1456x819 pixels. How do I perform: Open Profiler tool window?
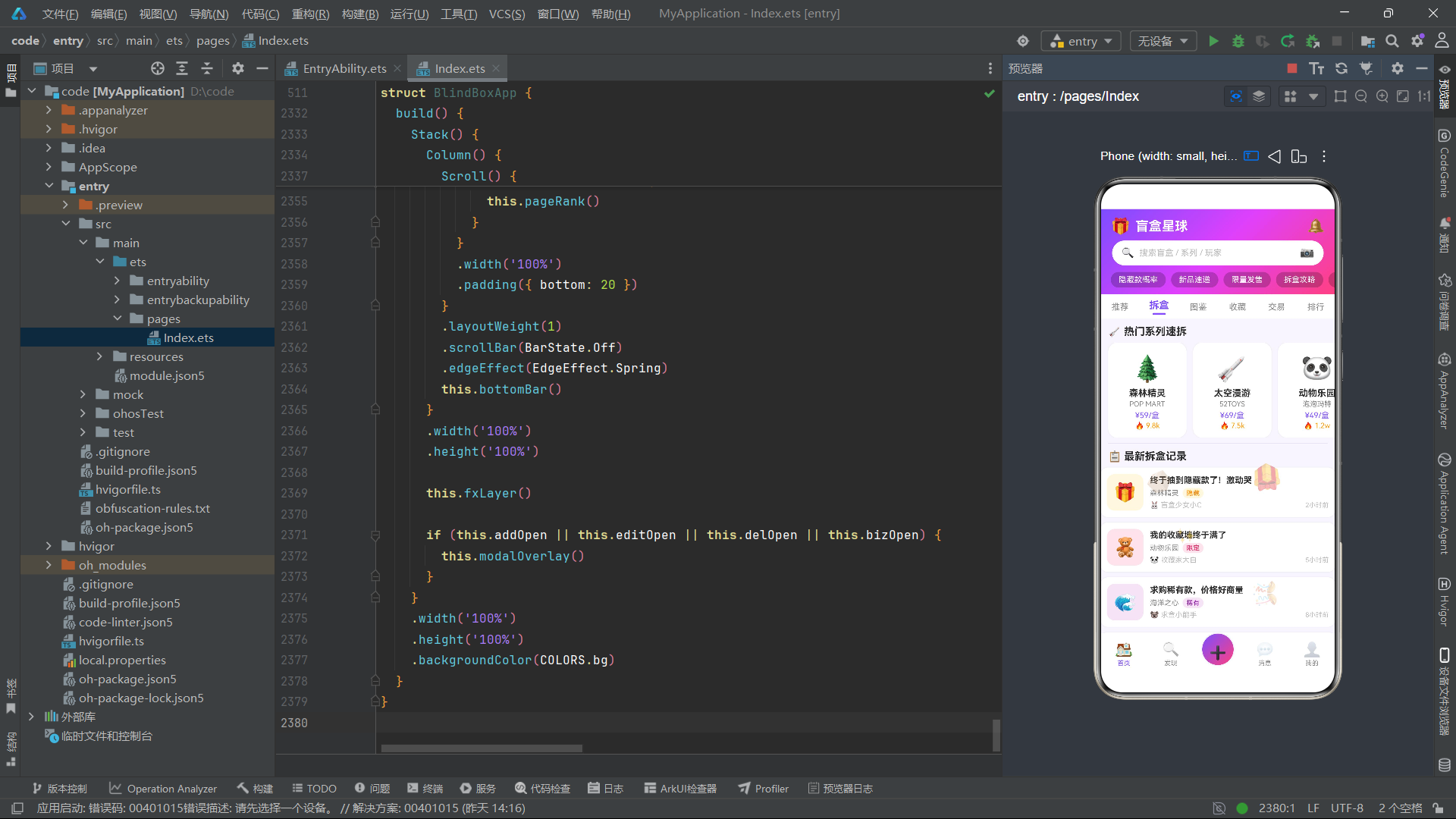tap(764, 789)
